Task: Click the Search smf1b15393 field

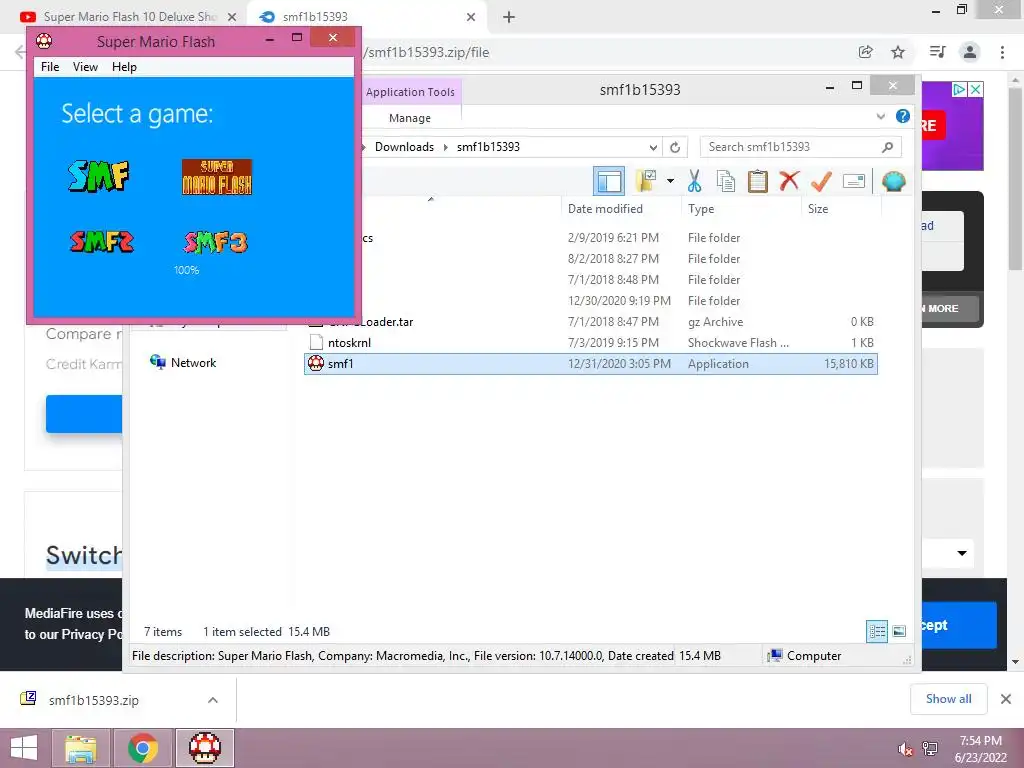Action: point(801,147)
